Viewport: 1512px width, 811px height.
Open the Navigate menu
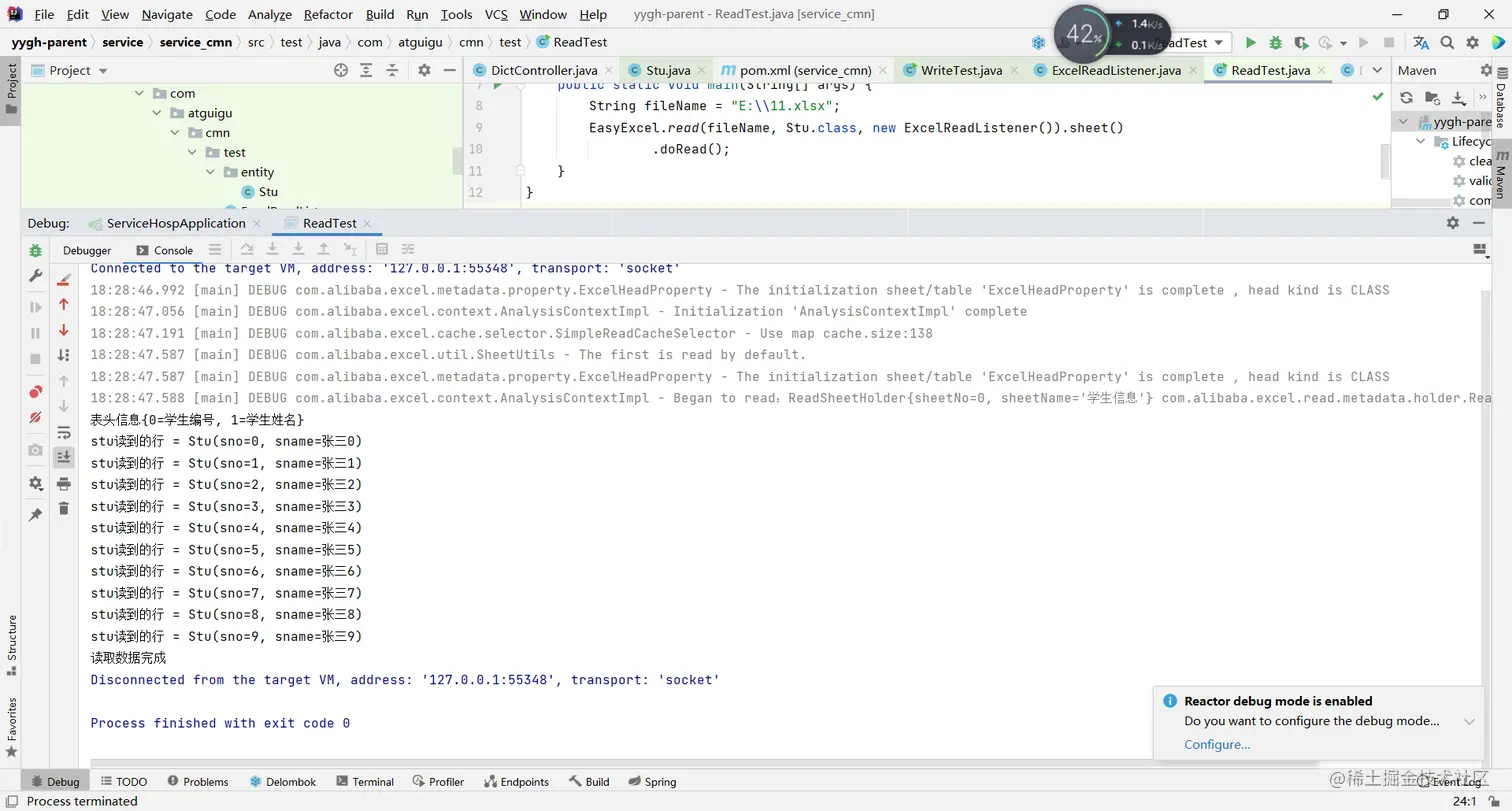(x=167, y=14)
